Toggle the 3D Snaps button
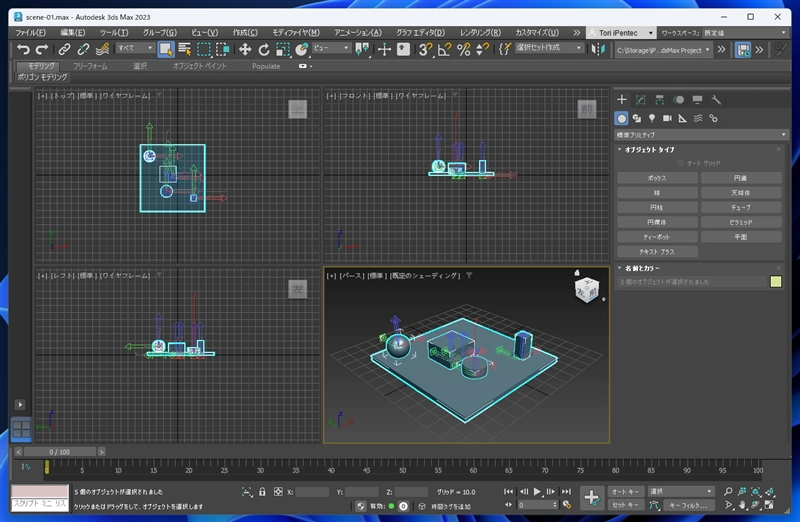Image resolution: width=800 pixels, height=522 pixels. click(425, 49)
